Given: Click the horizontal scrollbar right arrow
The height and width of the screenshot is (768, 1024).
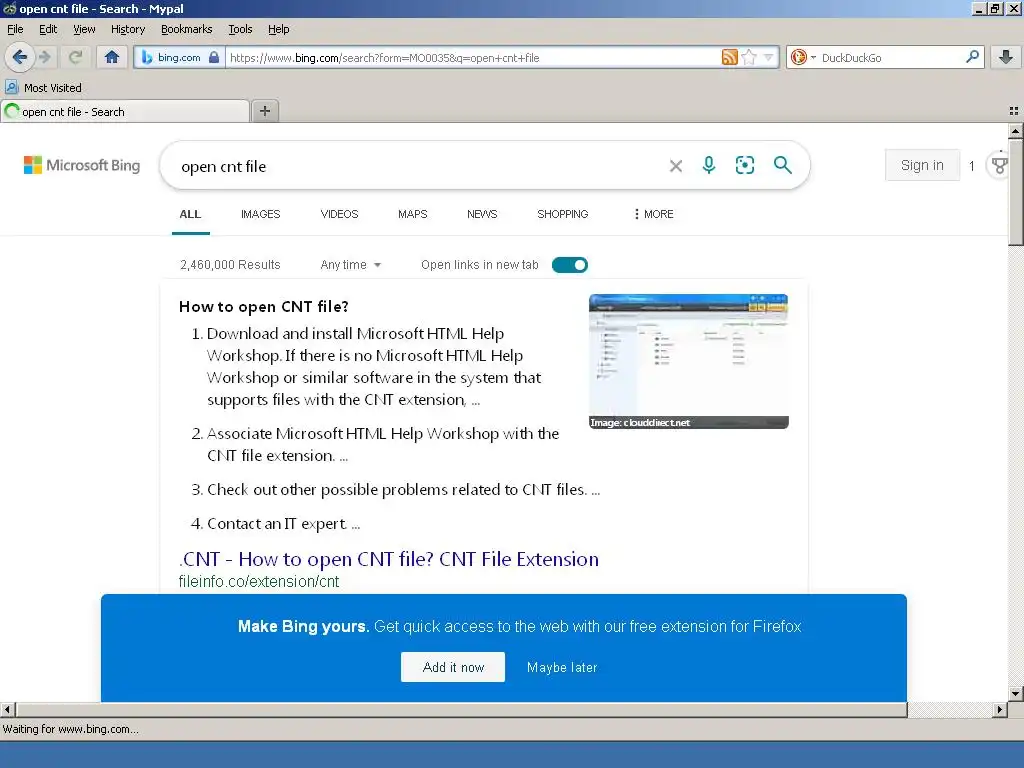Looking at the screenshot, I should click(999, 709).
